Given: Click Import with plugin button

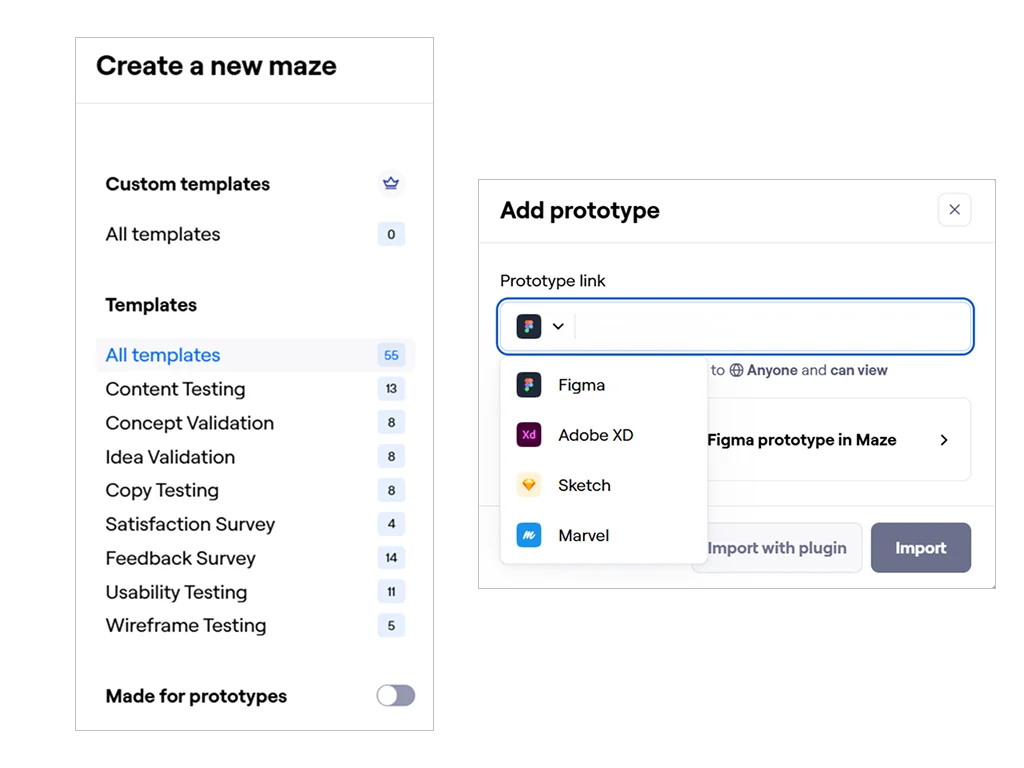Looking at the screenshot, I should point(777,548).
